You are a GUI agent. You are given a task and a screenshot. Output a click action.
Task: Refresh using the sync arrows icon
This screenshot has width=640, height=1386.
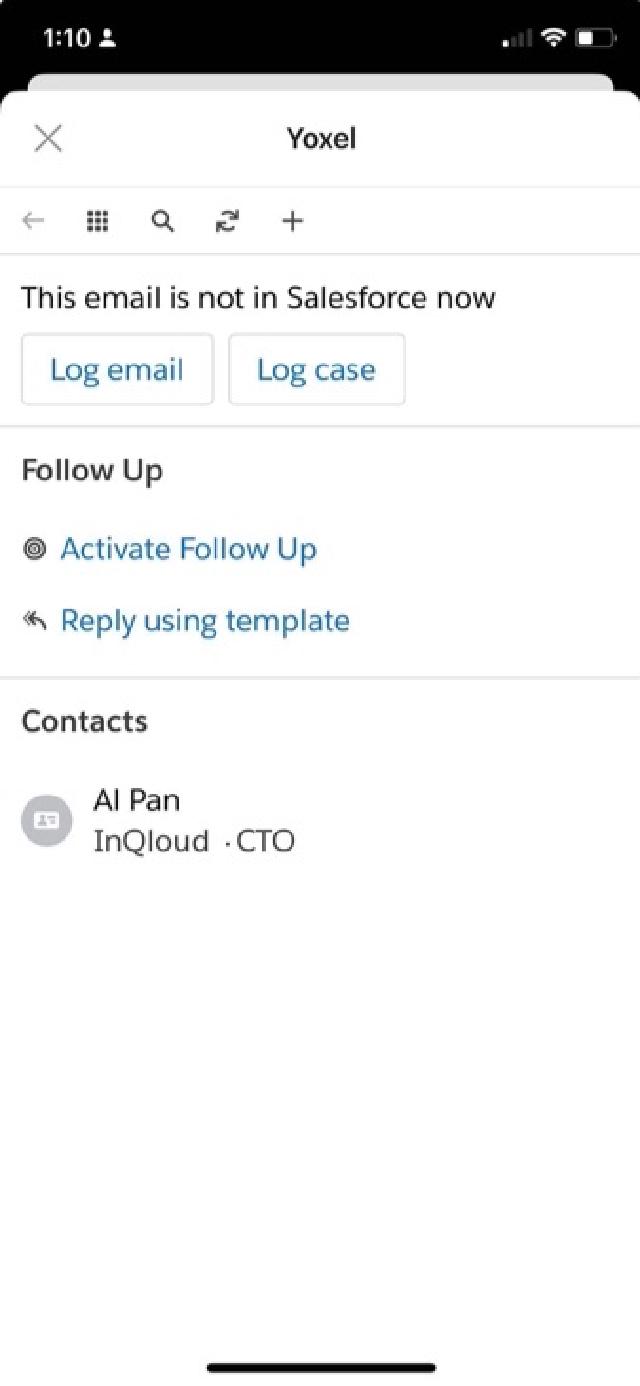[x=227, y=221]
